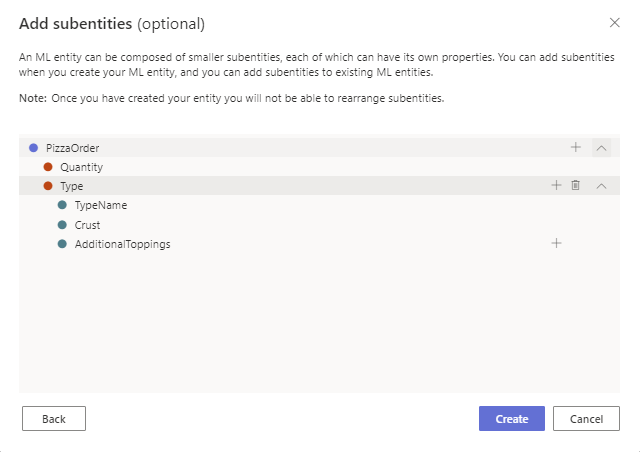Select the PizzaOrder entity row
640x452 pixels.
coord(73,148)
